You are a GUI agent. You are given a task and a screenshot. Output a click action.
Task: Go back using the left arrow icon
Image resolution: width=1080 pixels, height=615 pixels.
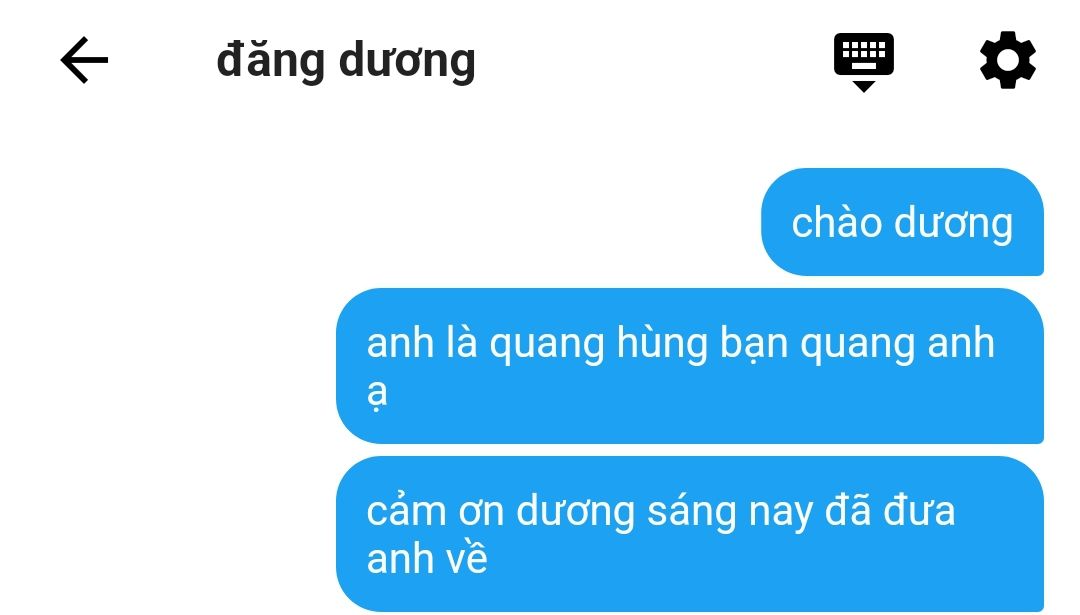click(x=84, y=61)
